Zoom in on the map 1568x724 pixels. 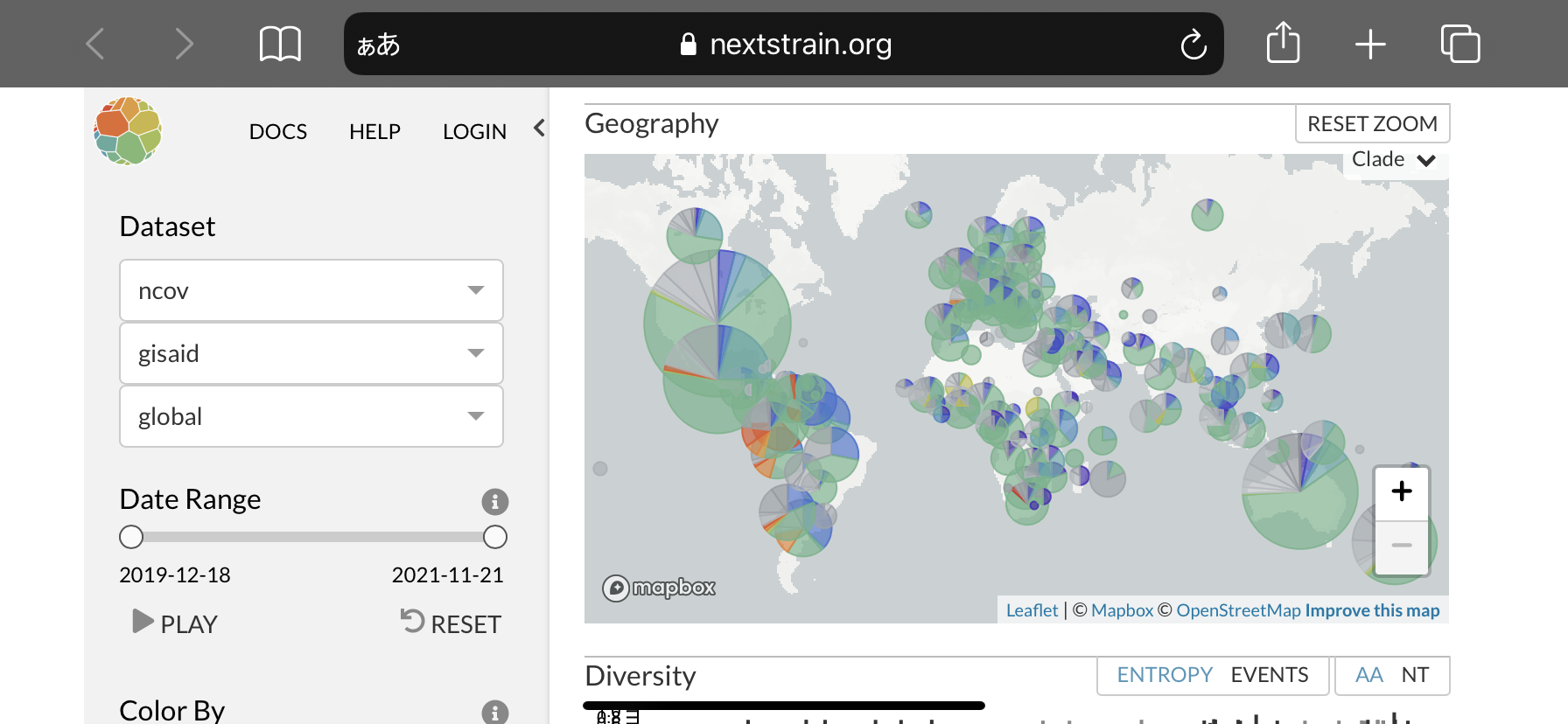1402,491
